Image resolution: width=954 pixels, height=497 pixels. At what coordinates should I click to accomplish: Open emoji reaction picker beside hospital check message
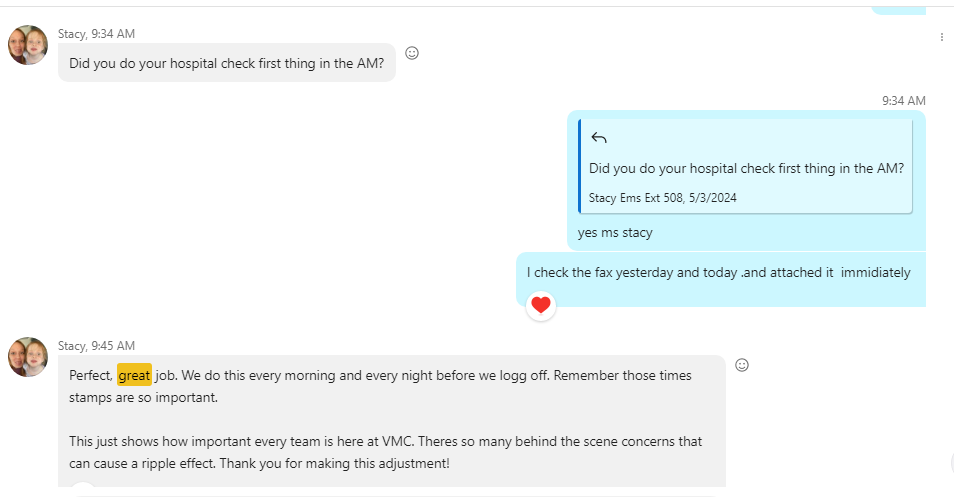411,53
